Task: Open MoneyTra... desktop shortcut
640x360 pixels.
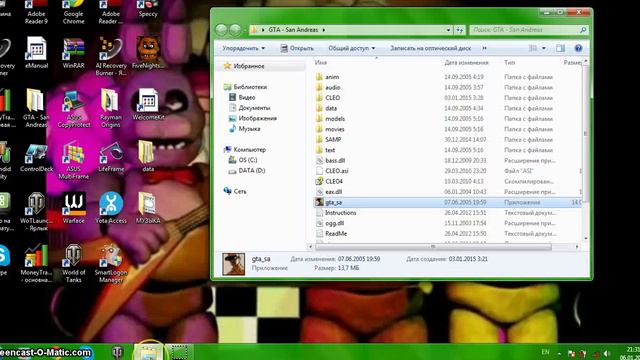Action: click(36, 264)
